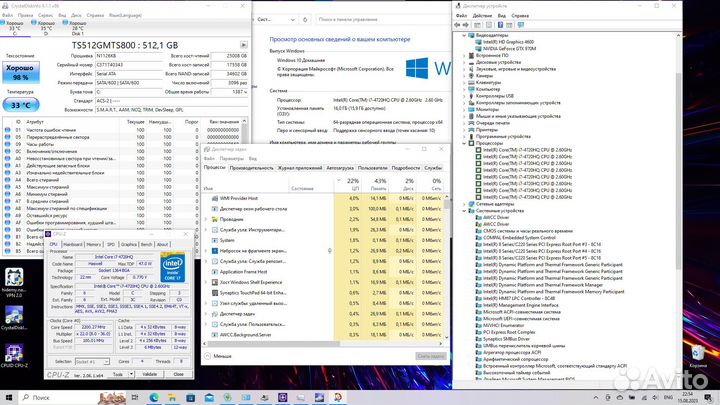720x405 pixels.
Task: Click the Tools button in CPU-Z
Action: [x=118, y=374]
